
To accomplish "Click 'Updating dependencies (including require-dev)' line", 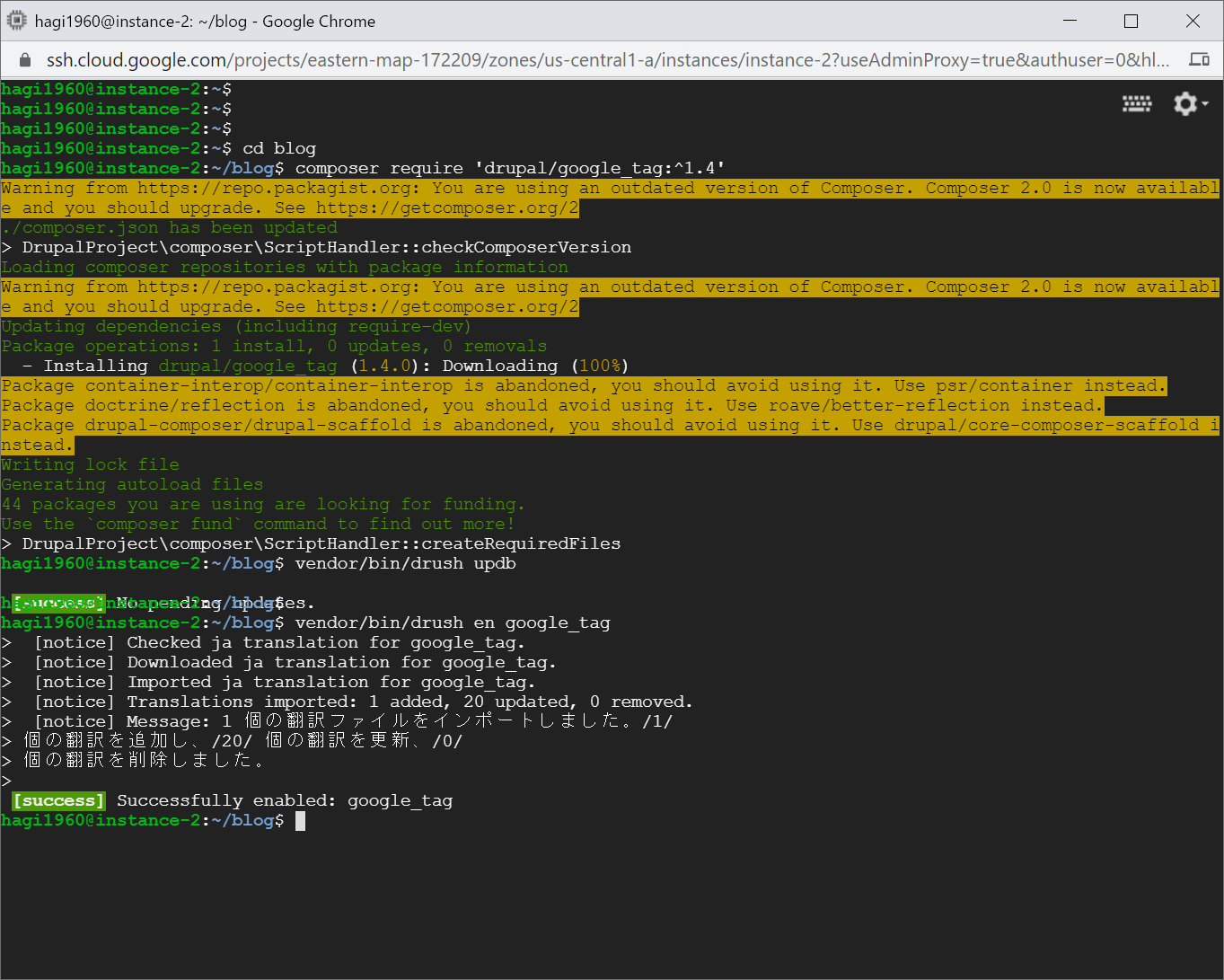I will pyautogui.click(x=236, y=326).
